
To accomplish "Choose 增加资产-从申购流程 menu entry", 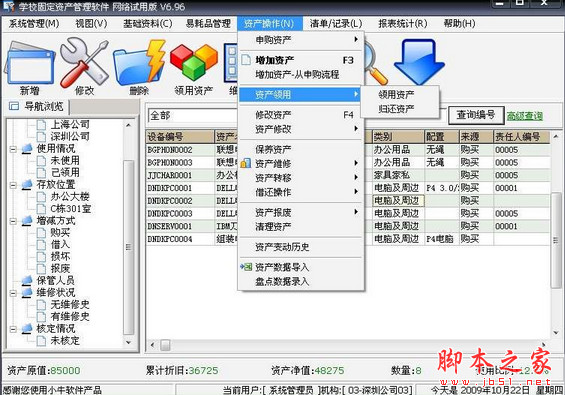I will click(301, 75).
